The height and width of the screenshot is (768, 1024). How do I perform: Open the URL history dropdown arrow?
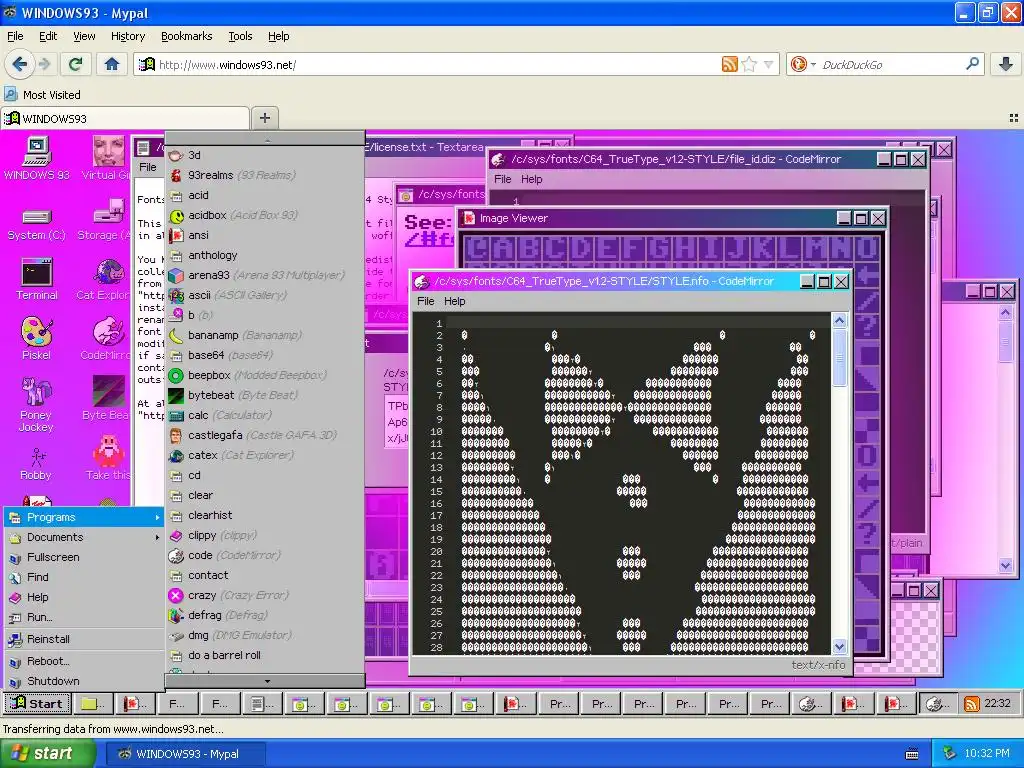pos(769,64)
